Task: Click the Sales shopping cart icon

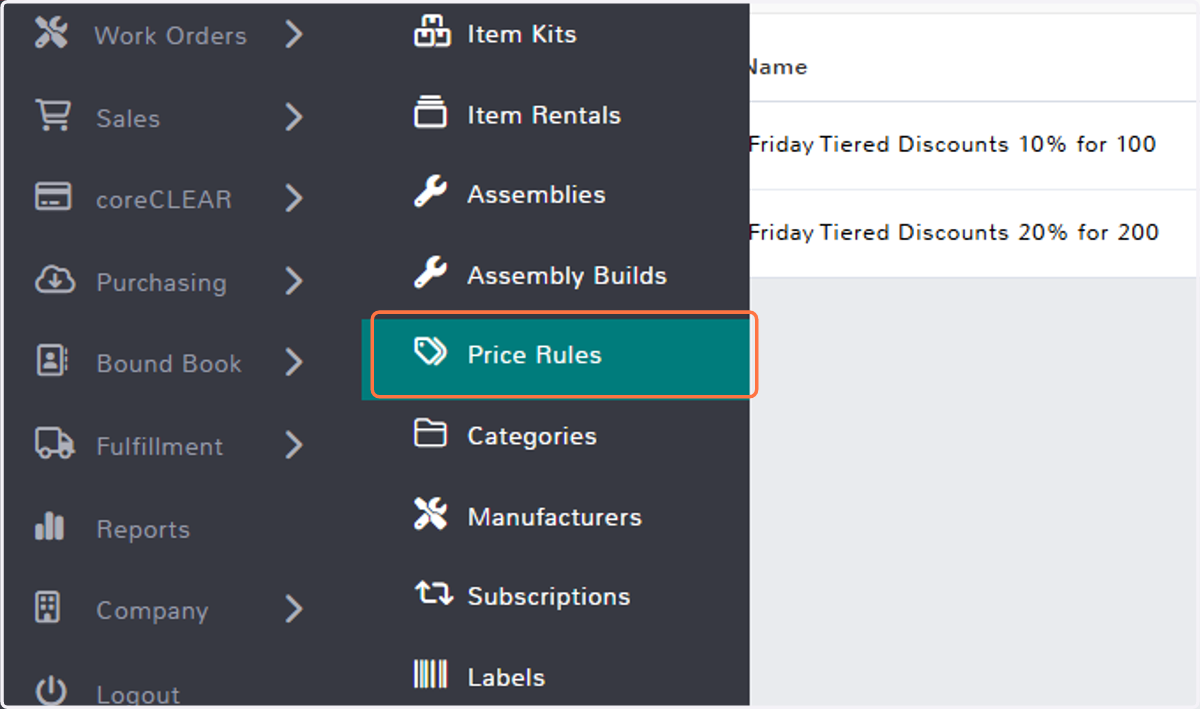Action: [53, 115]
